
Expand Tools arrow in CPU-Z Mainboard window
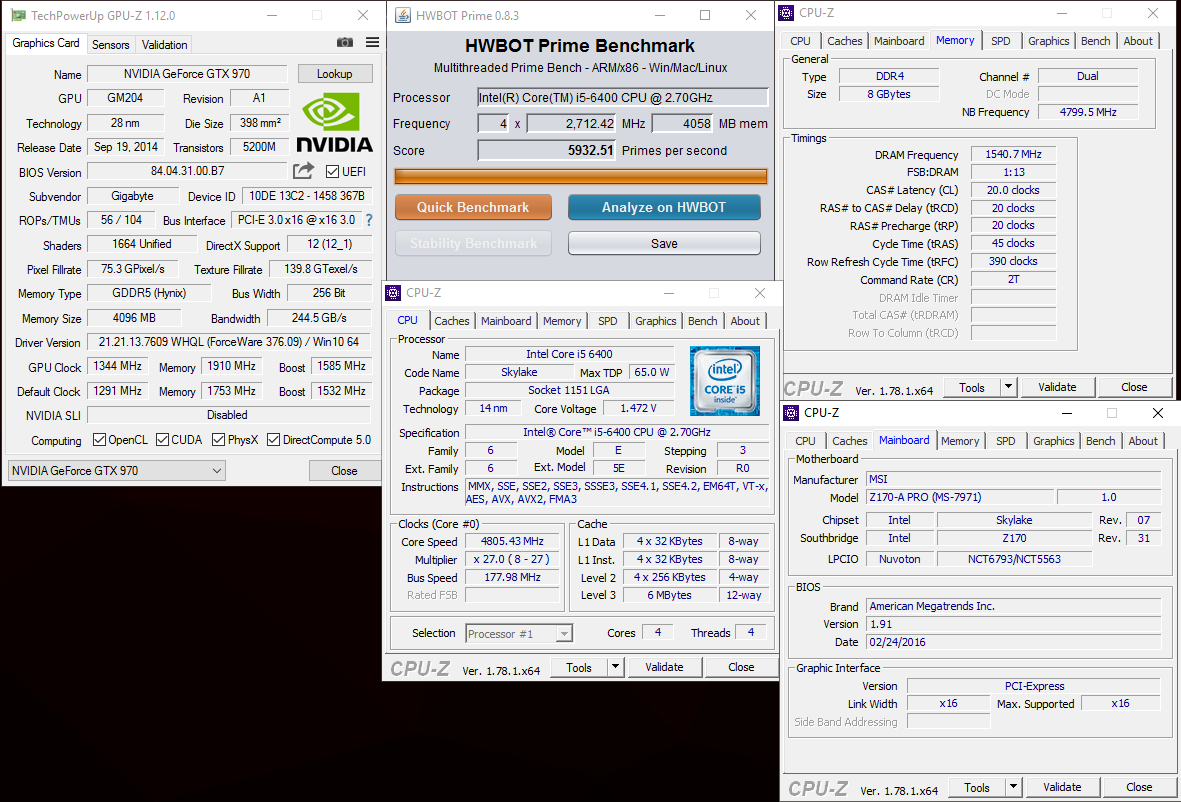[x=1014, y=787]
